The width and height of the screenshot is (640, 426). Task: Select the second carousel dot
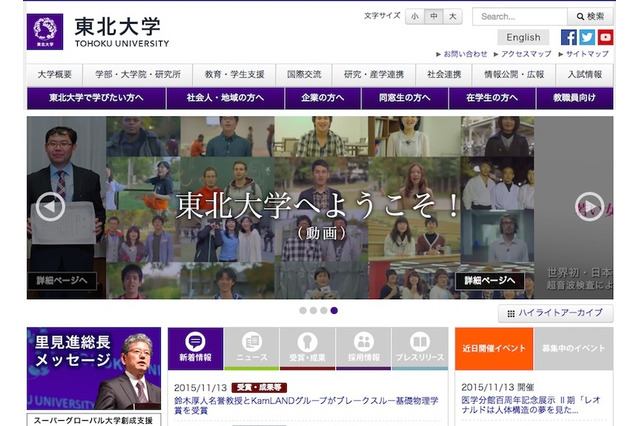click(x=313, y=311)
